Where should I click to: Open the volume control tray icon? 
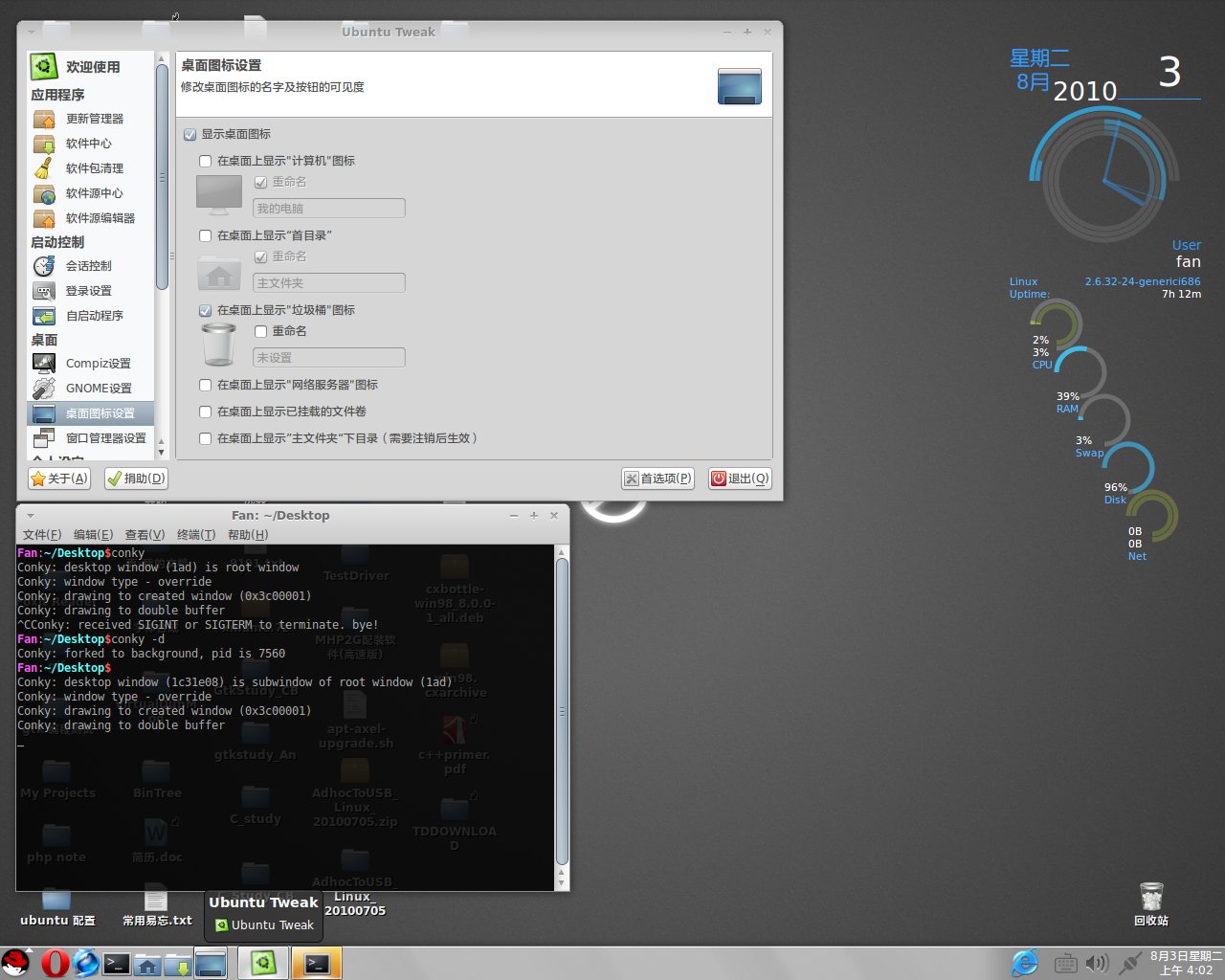[x=1097, y=964]
